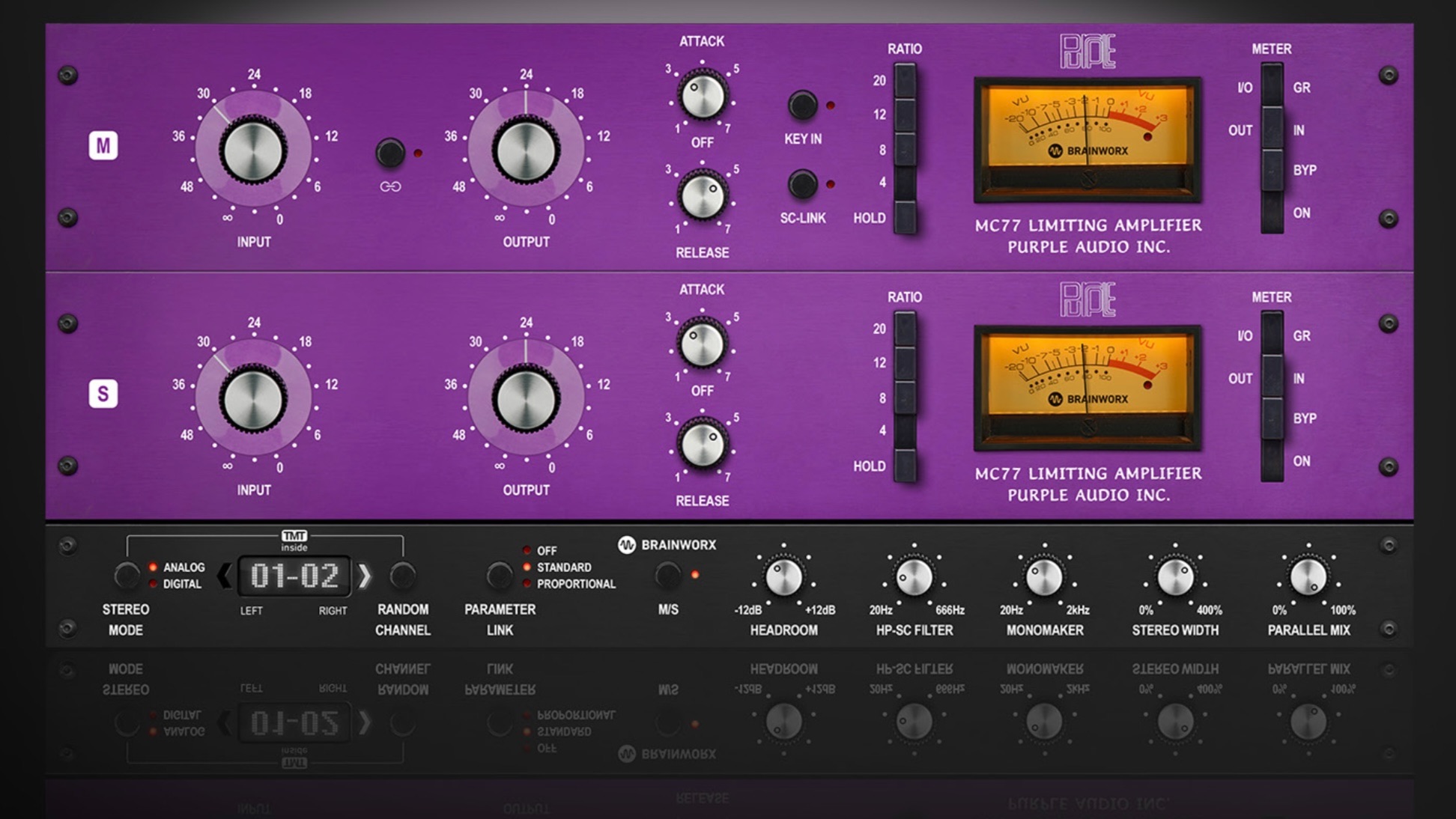Screen dimensions: 1456x819
Task: Set S channel meter switch to ON
Action: pos(1272,461)
